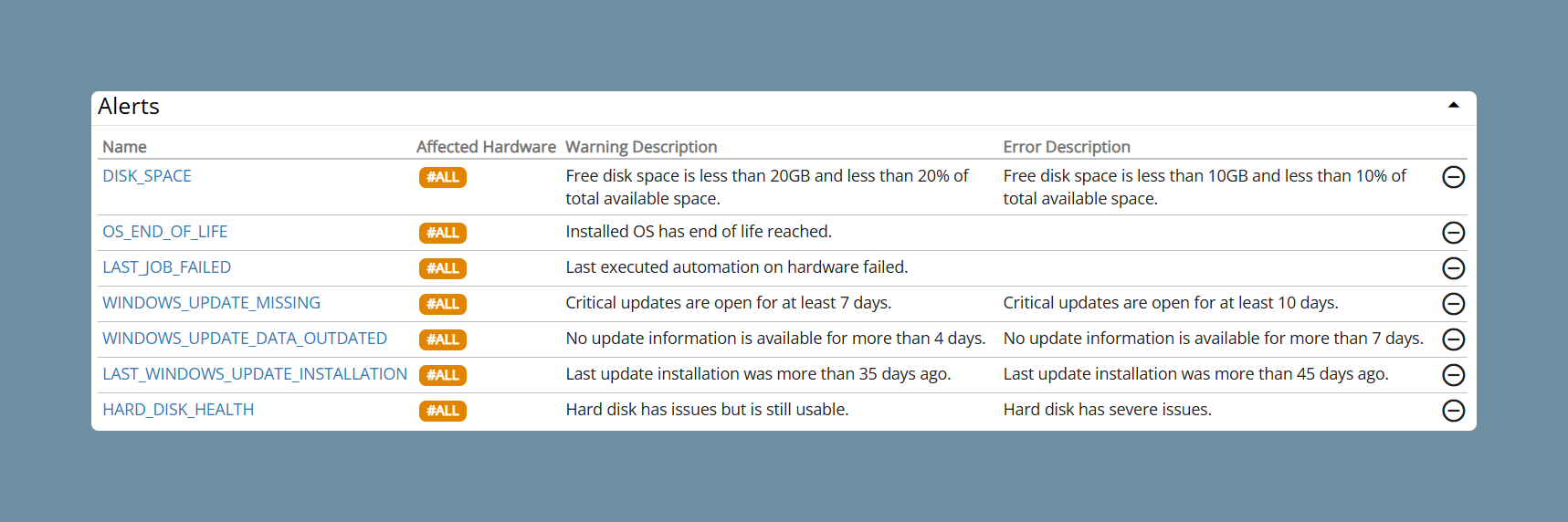The image size is (1568, 522).
Task: Open the DISK_SPACE alert link
Action: 147,176
